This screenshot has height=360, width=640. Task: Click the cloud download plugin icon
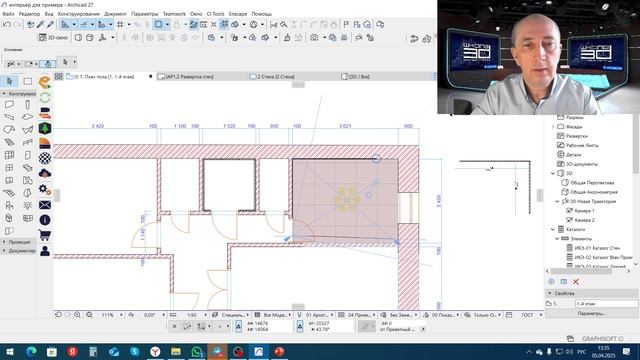pos(45,173)
